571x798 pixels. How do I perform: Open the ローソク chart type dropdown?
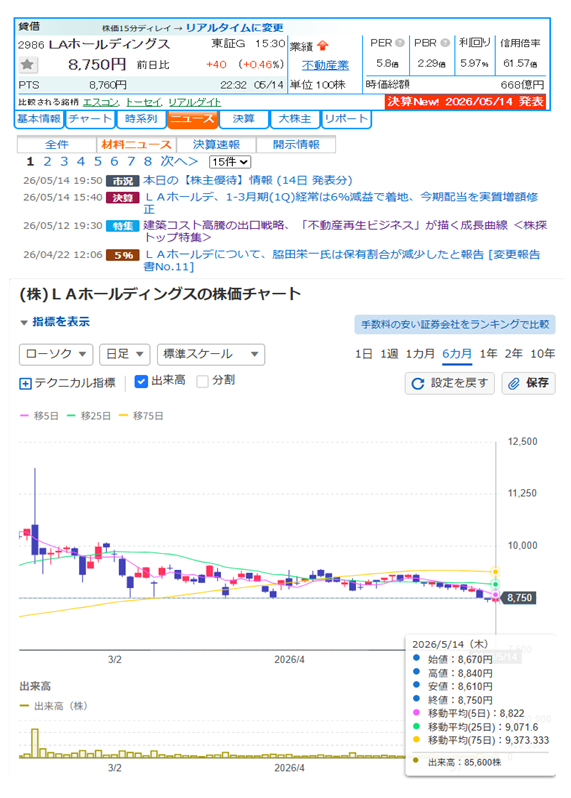(x=56, y=354)
